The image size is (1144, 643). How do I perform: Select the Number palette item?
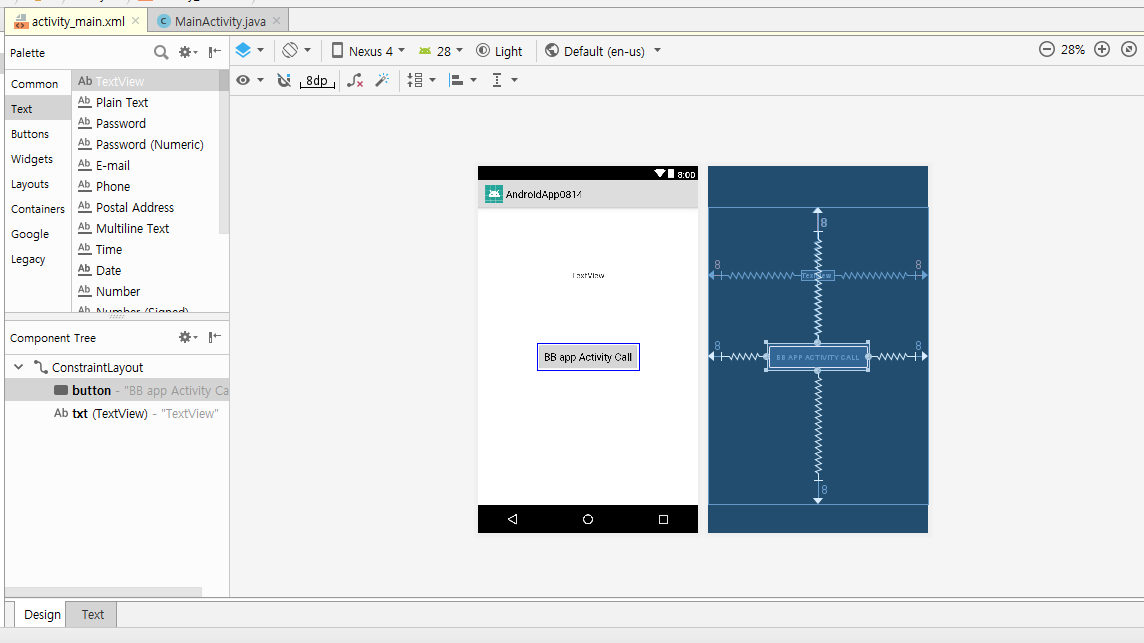[146, 291]
